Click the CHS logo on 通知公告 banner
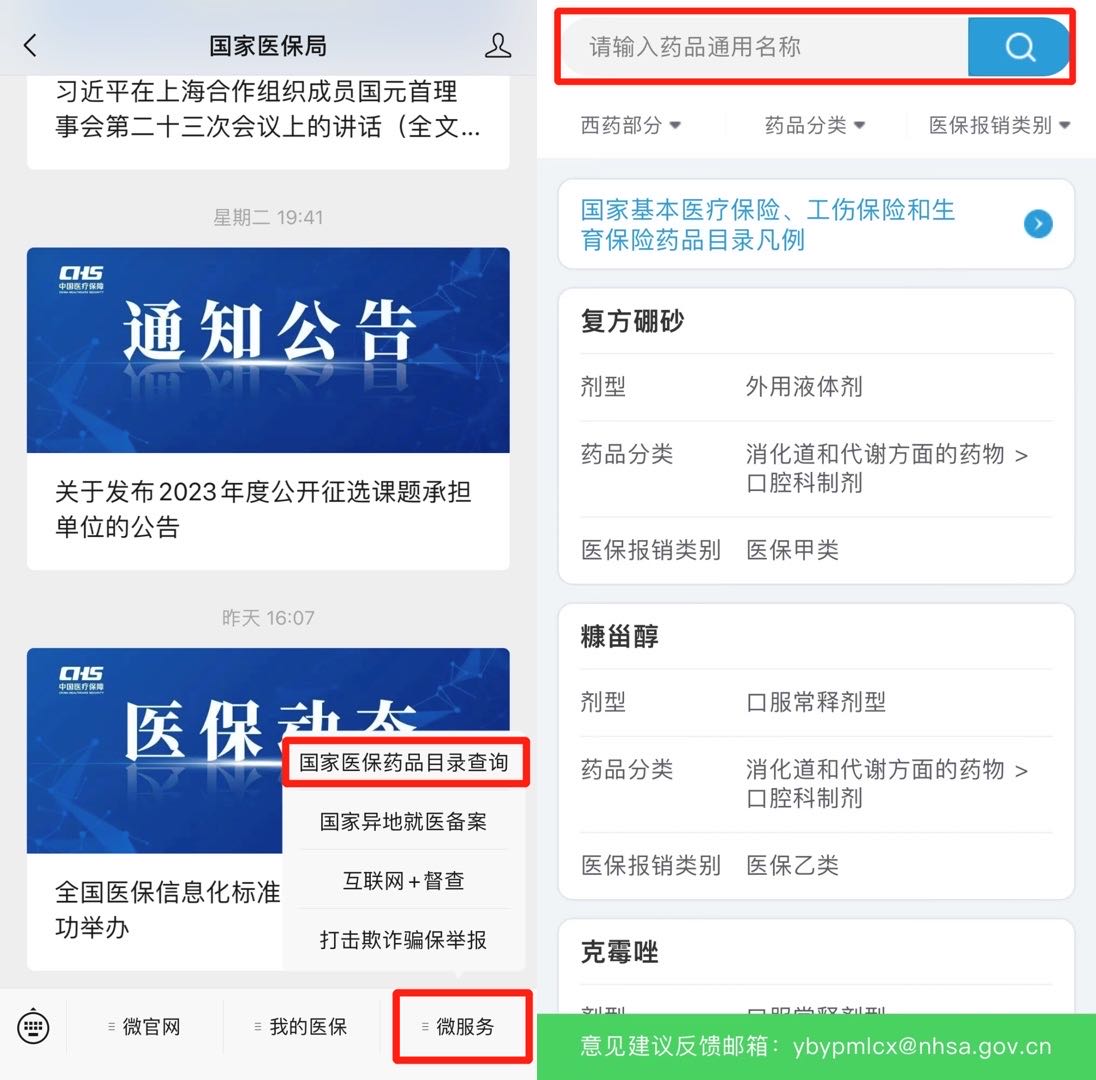The image size is (1096, 1080). pyautogui.click(x=81, y=278)
